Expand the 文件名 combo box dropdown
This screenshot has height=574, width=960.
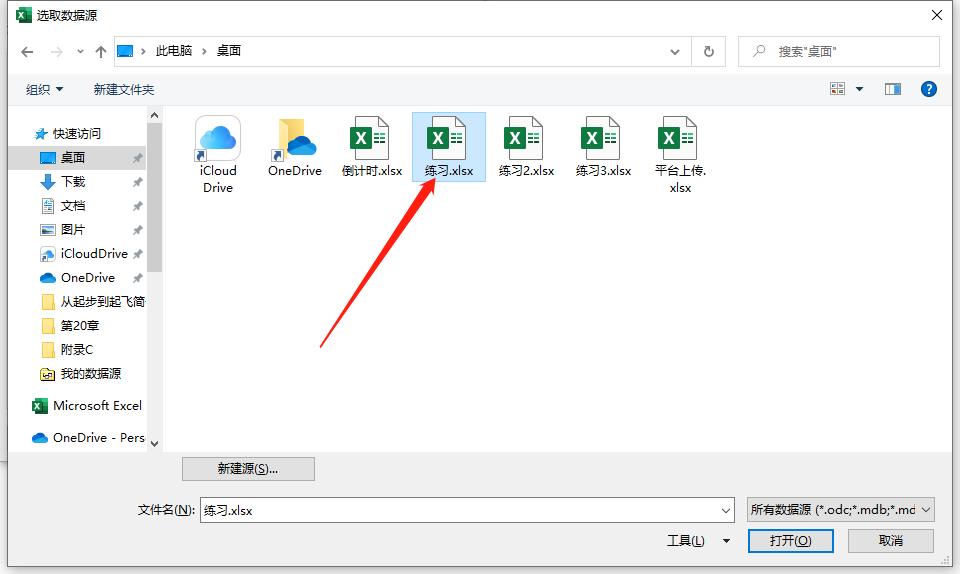tap(726, 510)
